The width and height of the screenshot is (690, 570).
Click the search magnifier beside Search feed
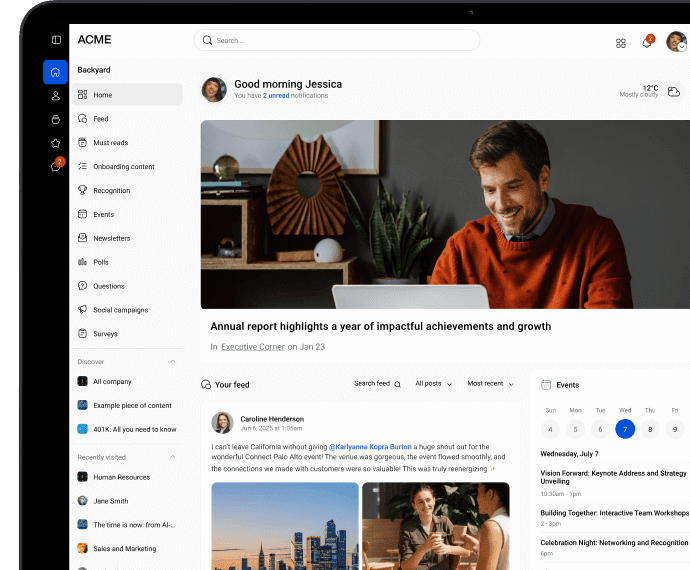[x=397, y=384]
